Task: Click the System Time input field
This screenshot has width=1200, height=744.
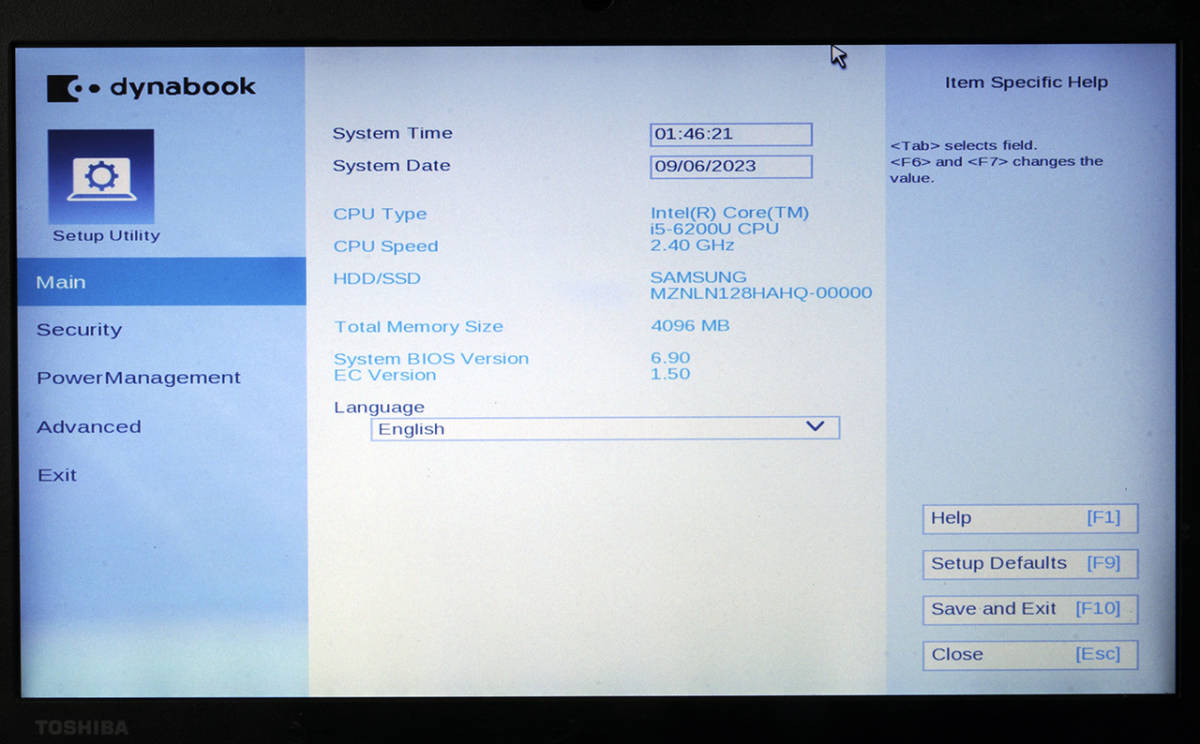Action: pos(730,133)
